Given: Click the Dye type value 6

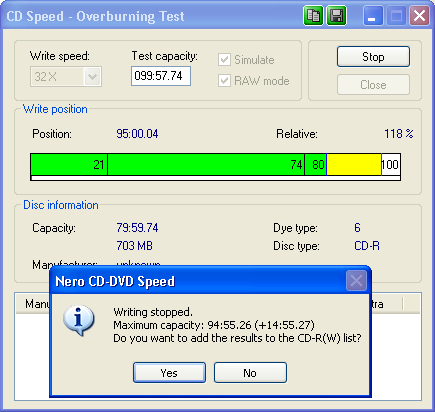Looking at the screenshot, I should [357, 228].
